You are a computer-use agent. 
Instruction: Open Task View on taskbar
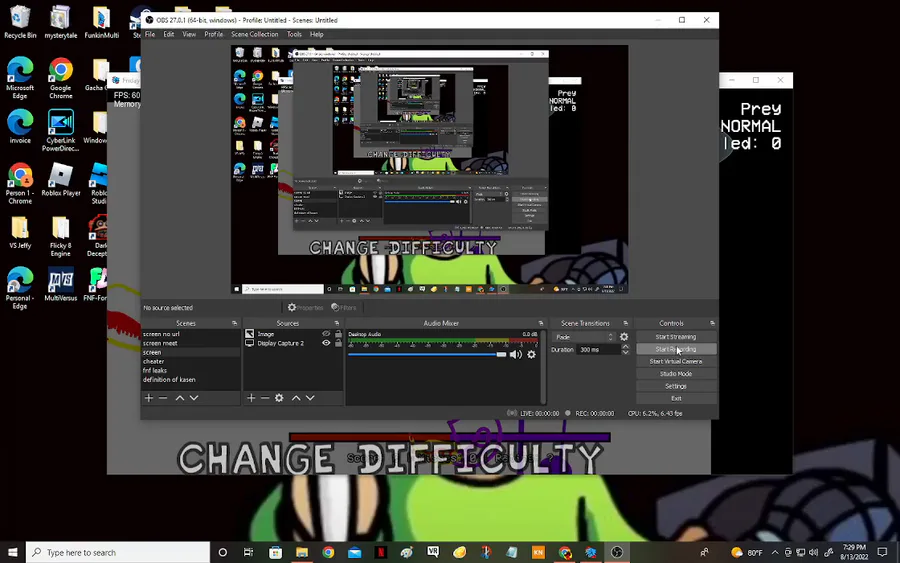point(249,552)
